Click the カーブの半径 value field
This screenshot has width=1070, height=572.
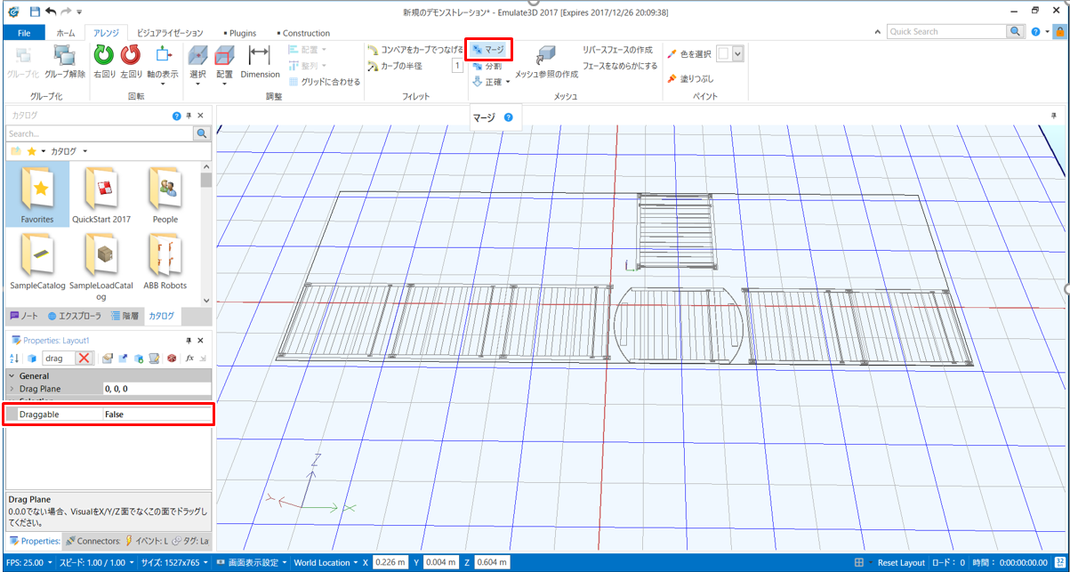tap(457, 66)
